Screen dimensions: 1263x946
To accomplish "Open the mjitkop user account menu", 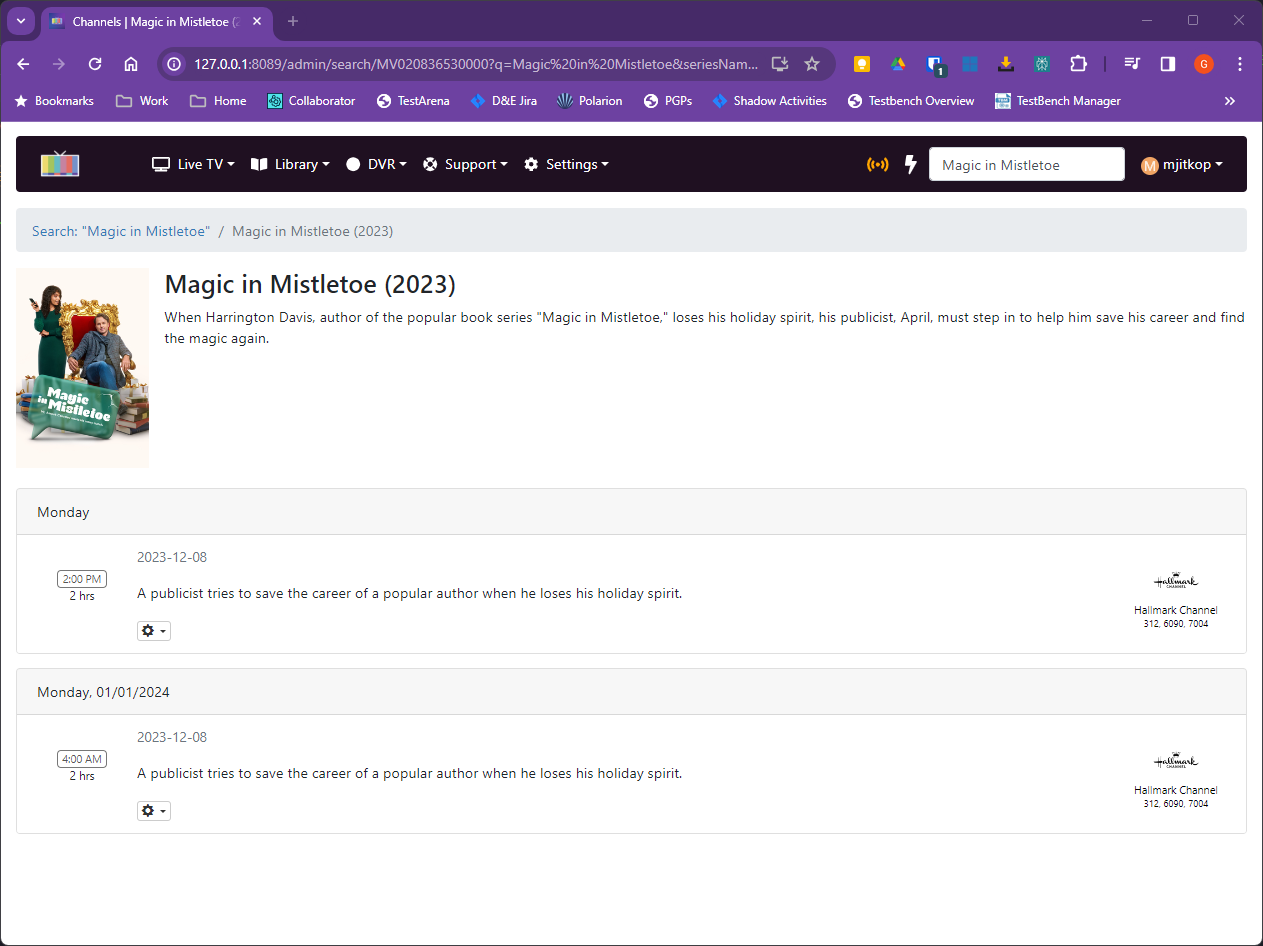I will (1182, 164).
